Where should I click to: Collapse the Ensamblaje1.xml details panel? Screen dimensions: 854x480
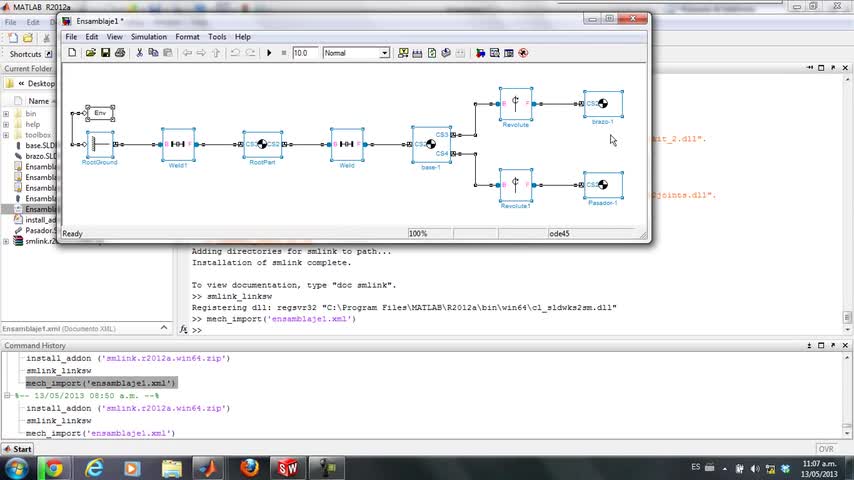pyautogui.click(x=164, y=328)
